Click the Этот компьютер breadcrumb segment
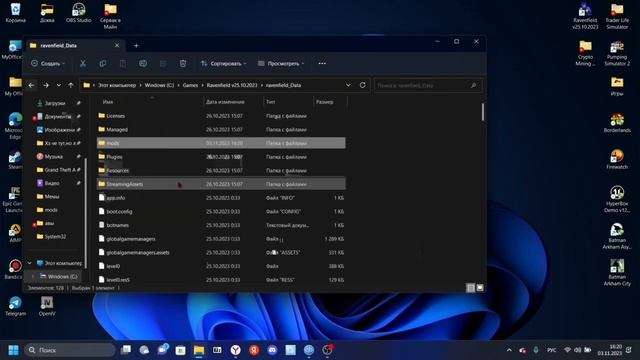Image resolution: width=640 pixels, height=360 pixels. [117, 85]
